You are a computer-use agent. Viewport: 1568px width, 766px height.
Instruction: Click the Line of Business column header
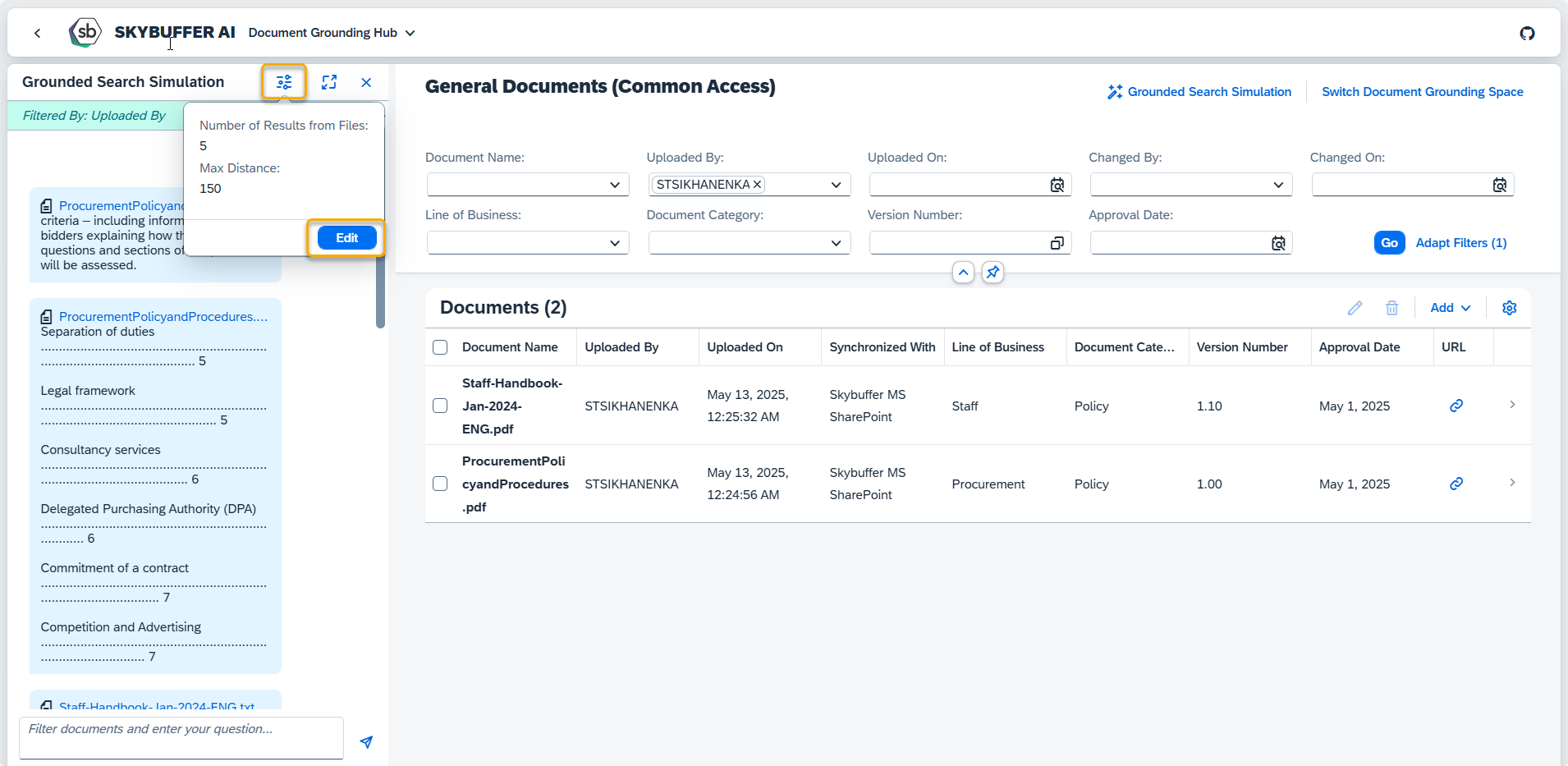pos(997,347)
